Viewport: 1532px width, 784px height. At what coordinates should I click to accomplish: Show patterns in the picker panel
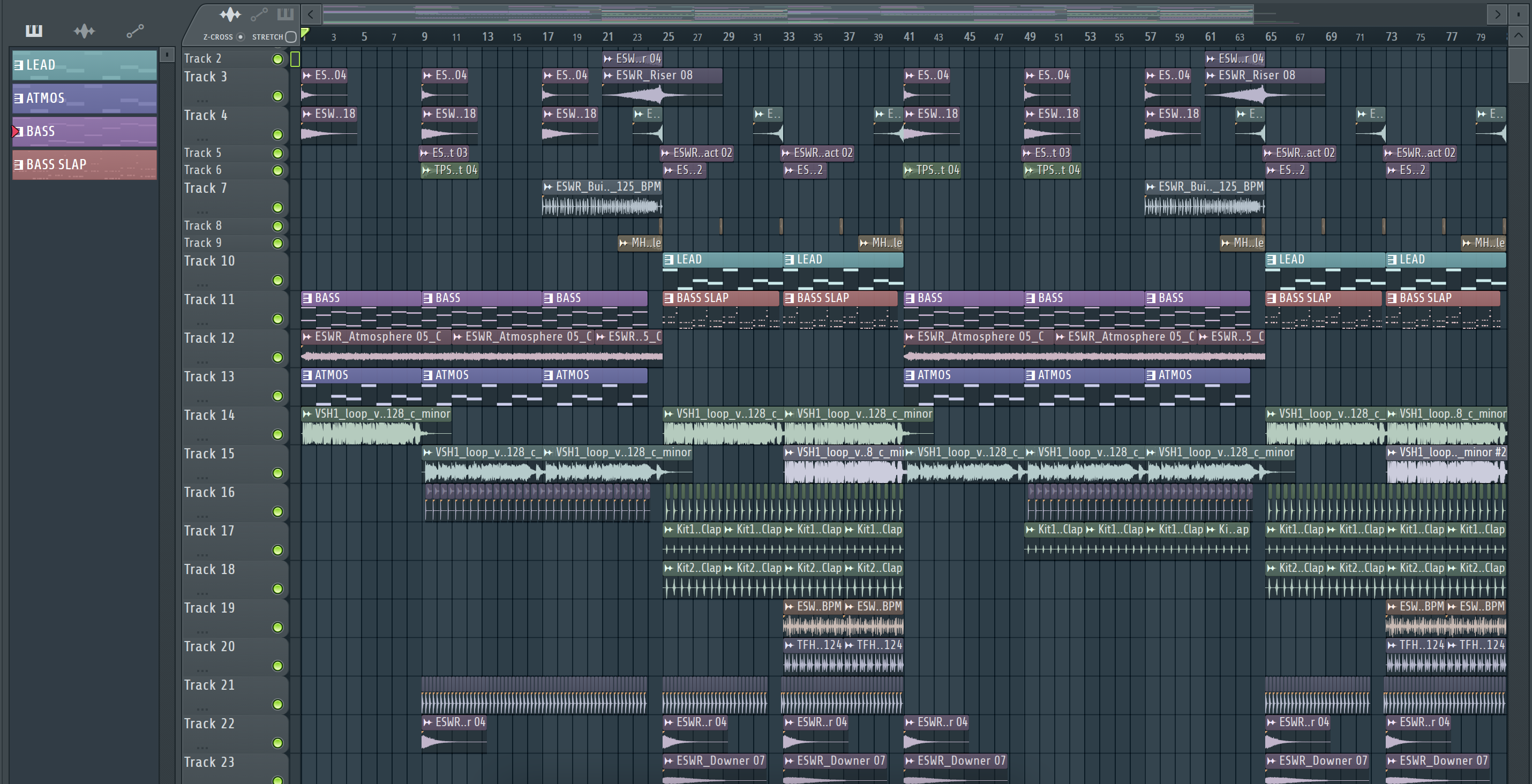pos(34,31)
